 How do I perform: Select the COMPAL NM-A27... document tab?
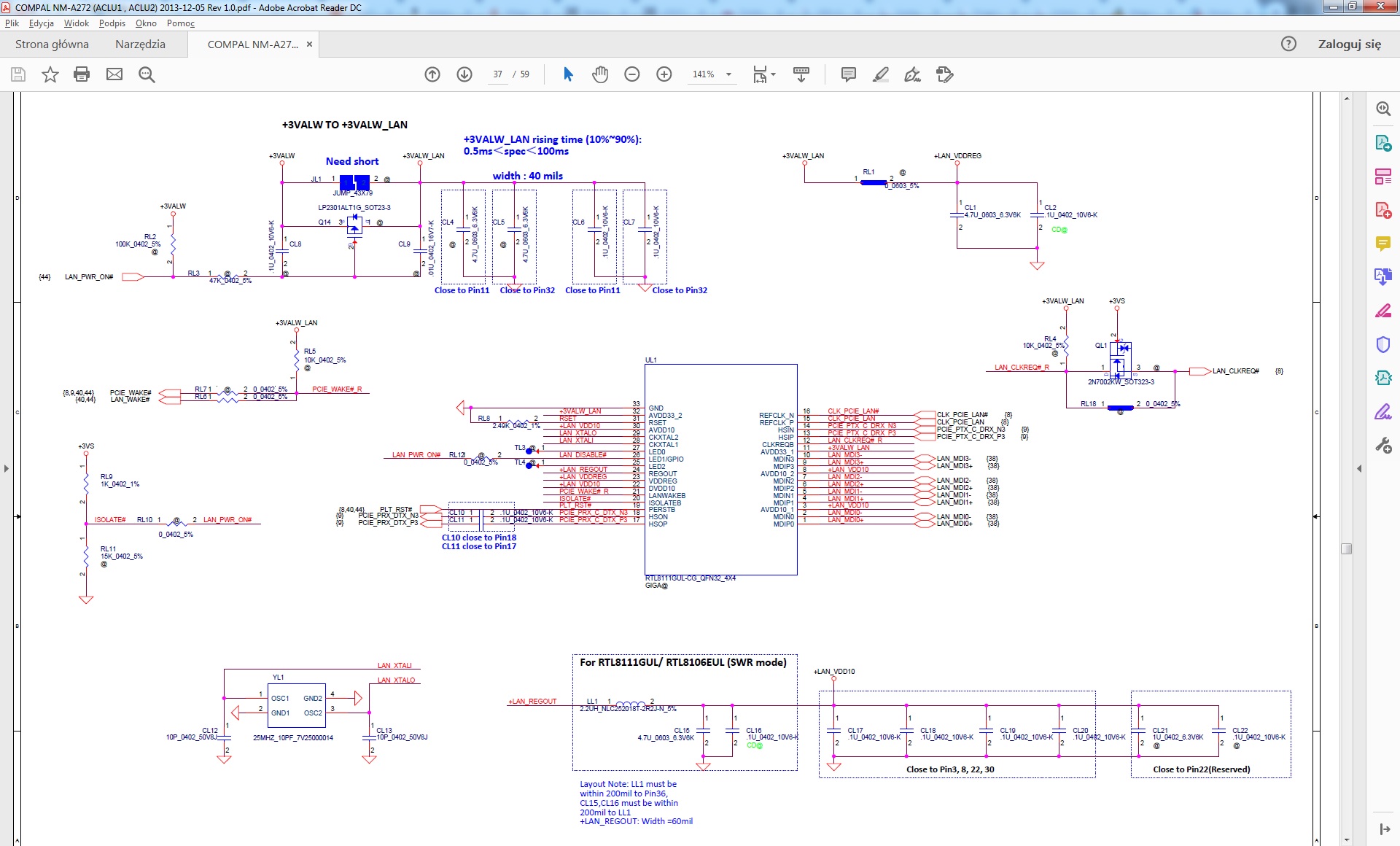tap(252, 44)
